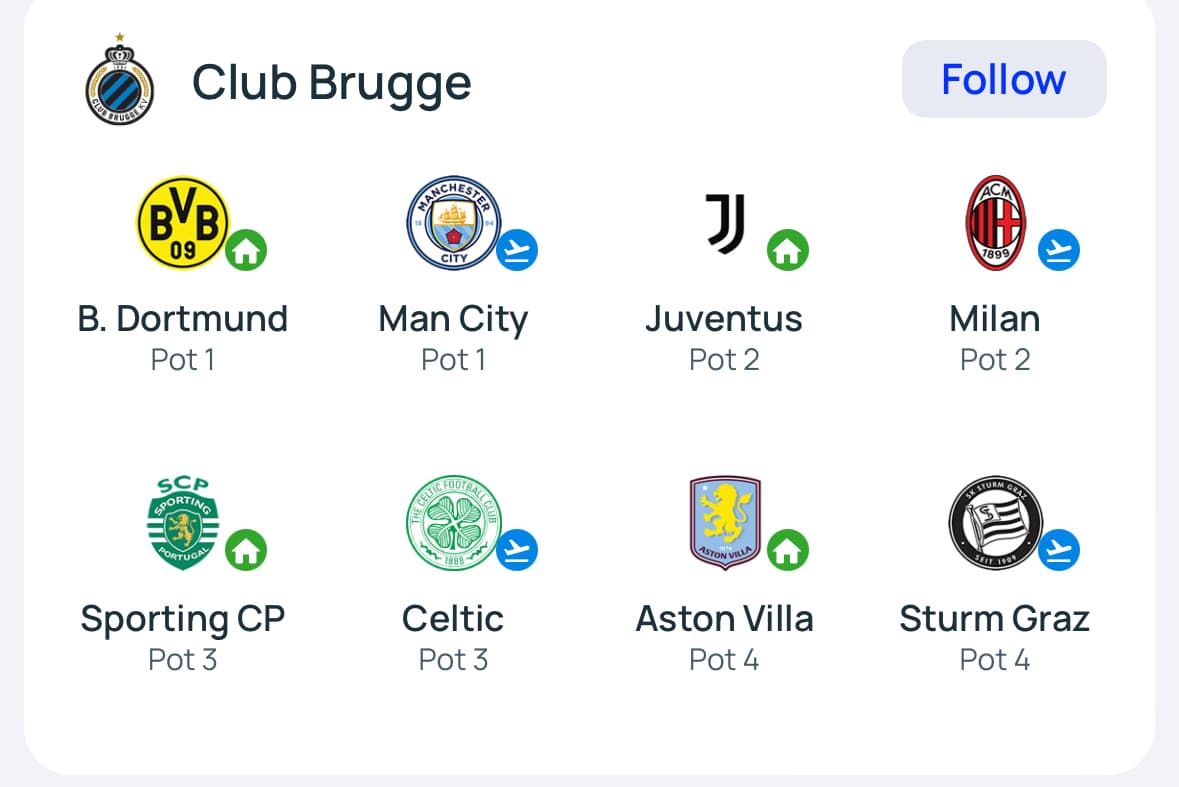The width and height of the screenshot is (1179, 787).
Task: Click the away plane badge beside Milan
Action: coord(1059,250)
